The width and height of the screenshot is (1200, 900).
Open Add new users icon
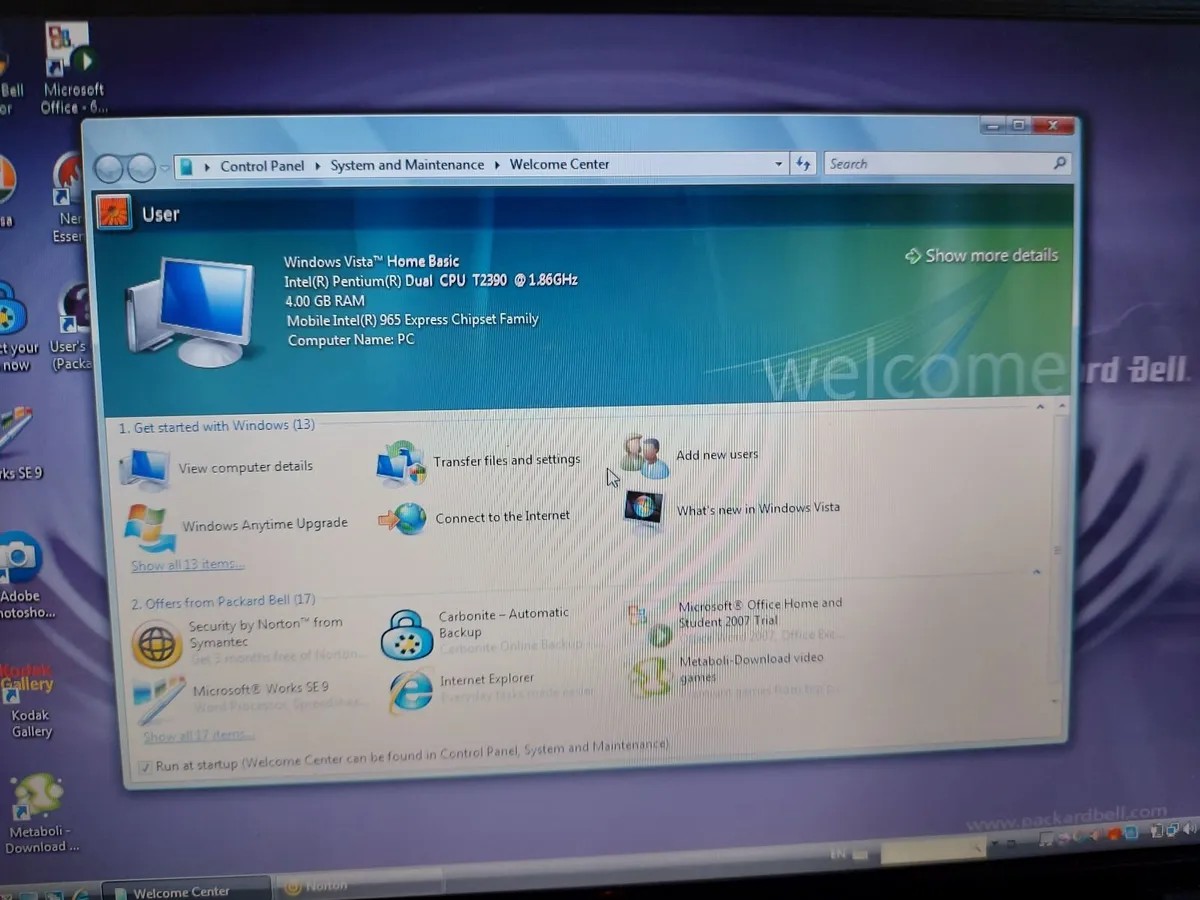[x=645, y=456]
